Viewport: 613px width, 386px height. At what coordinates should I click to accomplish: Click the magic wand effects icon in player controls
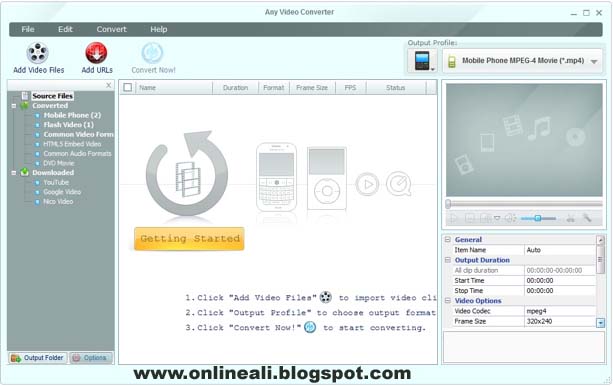pyautogui.click(x=587, y=218)
